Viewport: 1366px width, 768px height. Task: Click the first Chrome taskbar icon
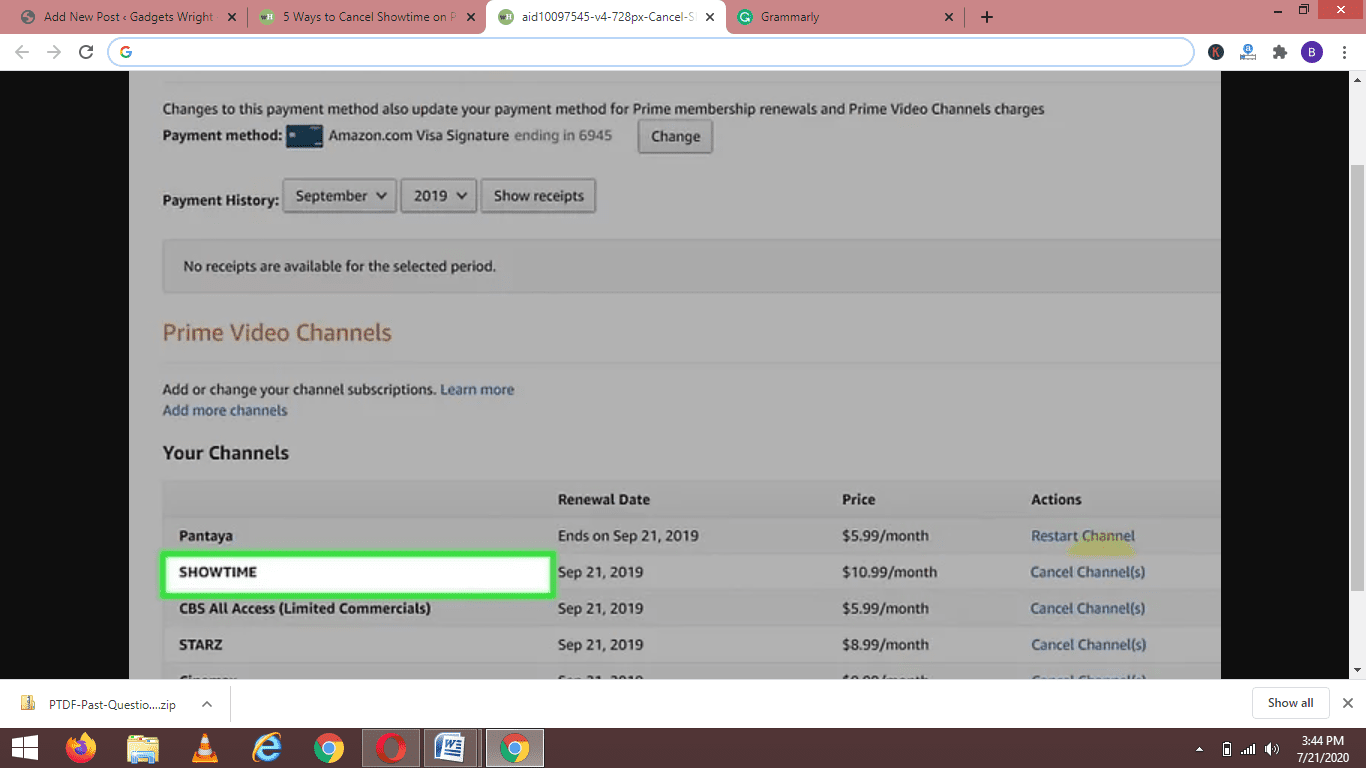click(329, 748)
